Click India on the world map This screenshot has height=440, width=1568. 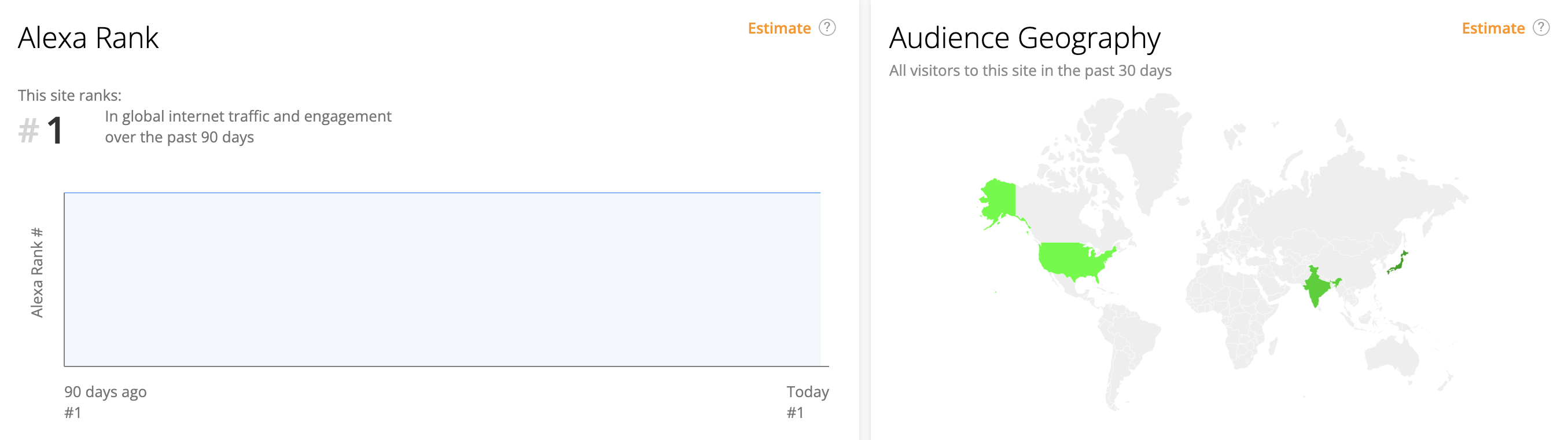(x=1316, y=287)
